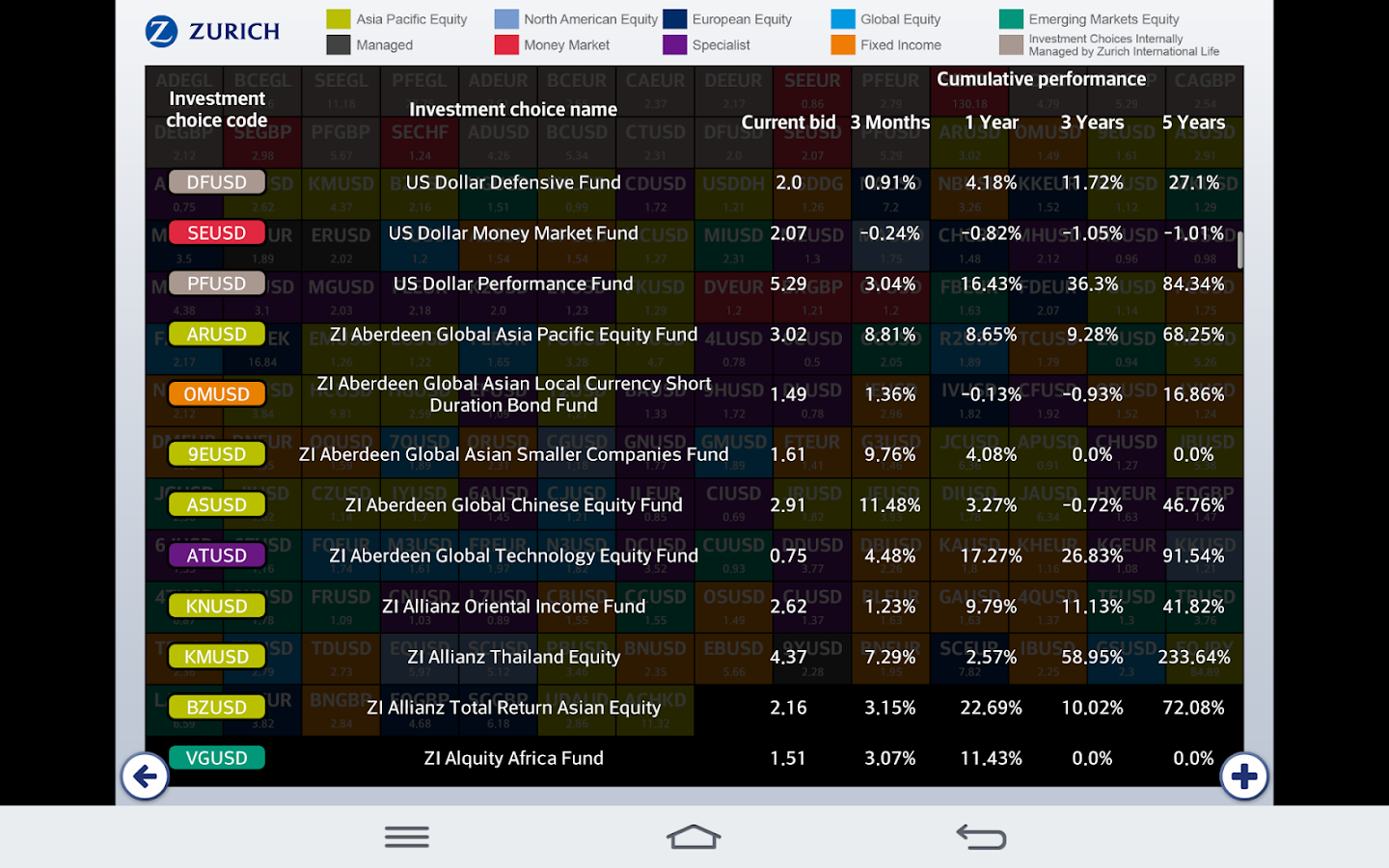Click the Managed legend swatch
The height and width of the screenshot is (868, 1389).
pyautogui.click(x=339, y=44)
